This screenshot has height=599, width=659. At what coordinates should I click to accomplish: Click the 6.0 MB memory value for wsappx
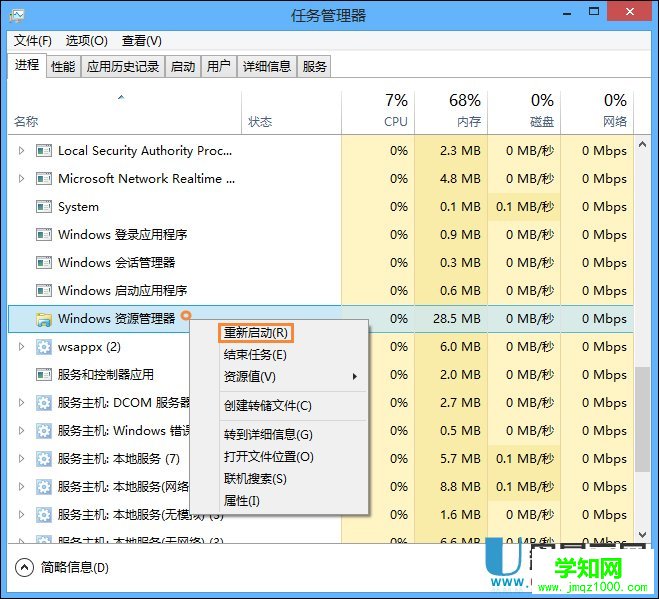(x=460, y=347)
